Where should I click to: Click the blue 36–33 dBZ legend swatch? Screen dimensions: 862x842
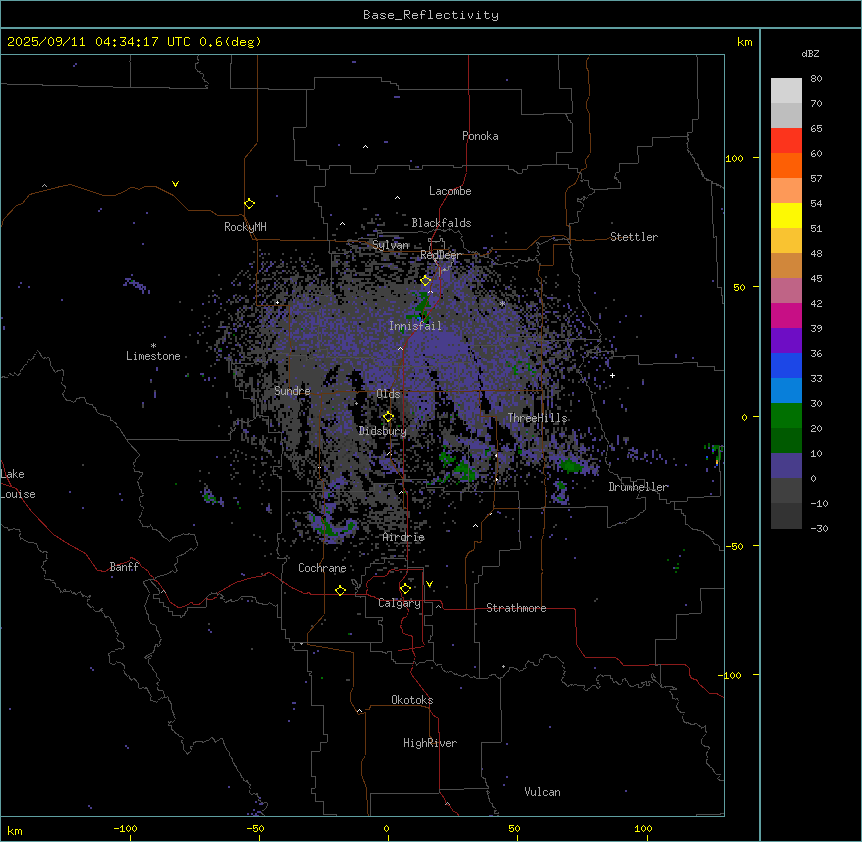[x=786, y=365]
